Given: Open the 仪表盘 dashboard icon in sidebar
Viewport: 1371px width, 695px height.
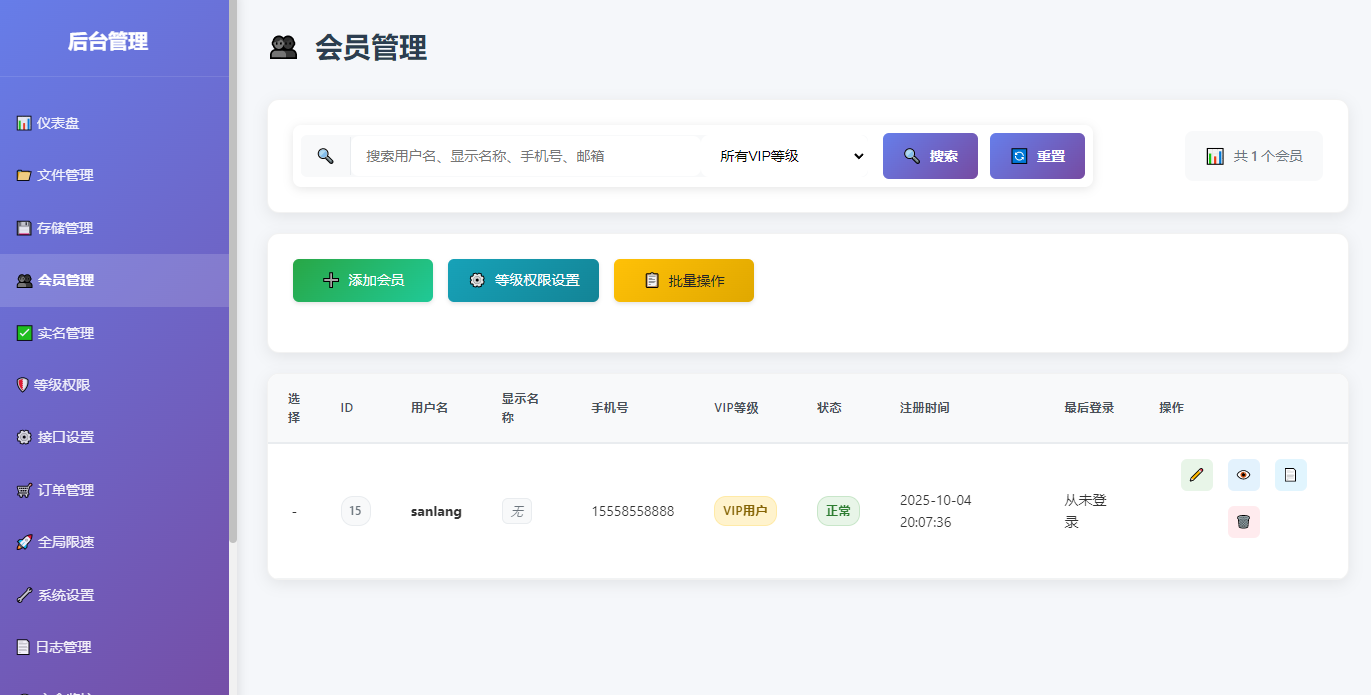Looking at the screenshot, I should point(25,122).
